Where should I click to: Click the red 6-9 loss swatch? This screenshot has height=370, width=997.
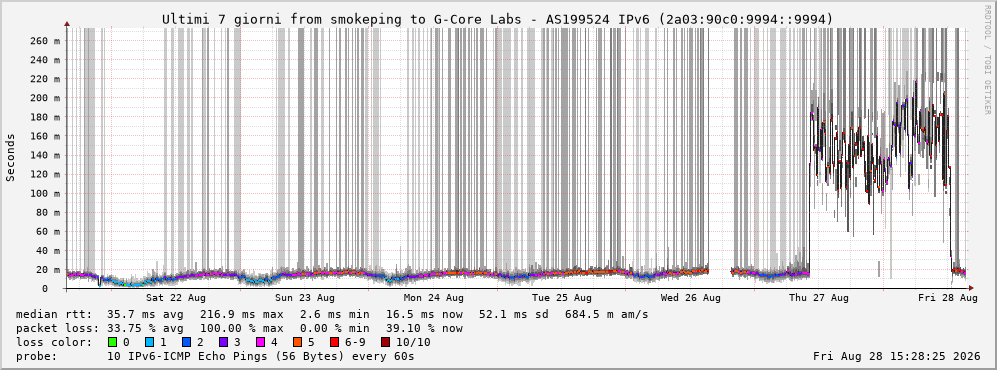coord(336,342)
